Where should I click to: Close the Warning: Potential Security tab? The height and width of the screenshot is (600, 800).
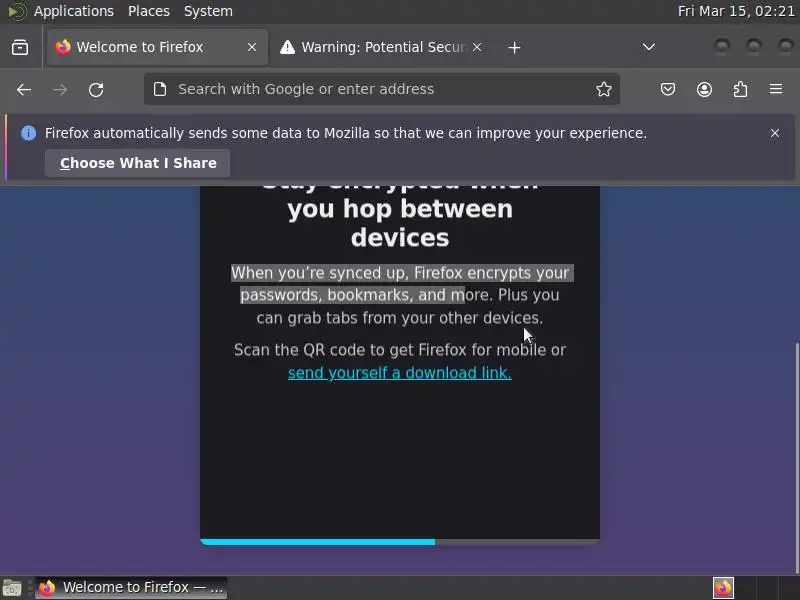click(x=477, y=47)
